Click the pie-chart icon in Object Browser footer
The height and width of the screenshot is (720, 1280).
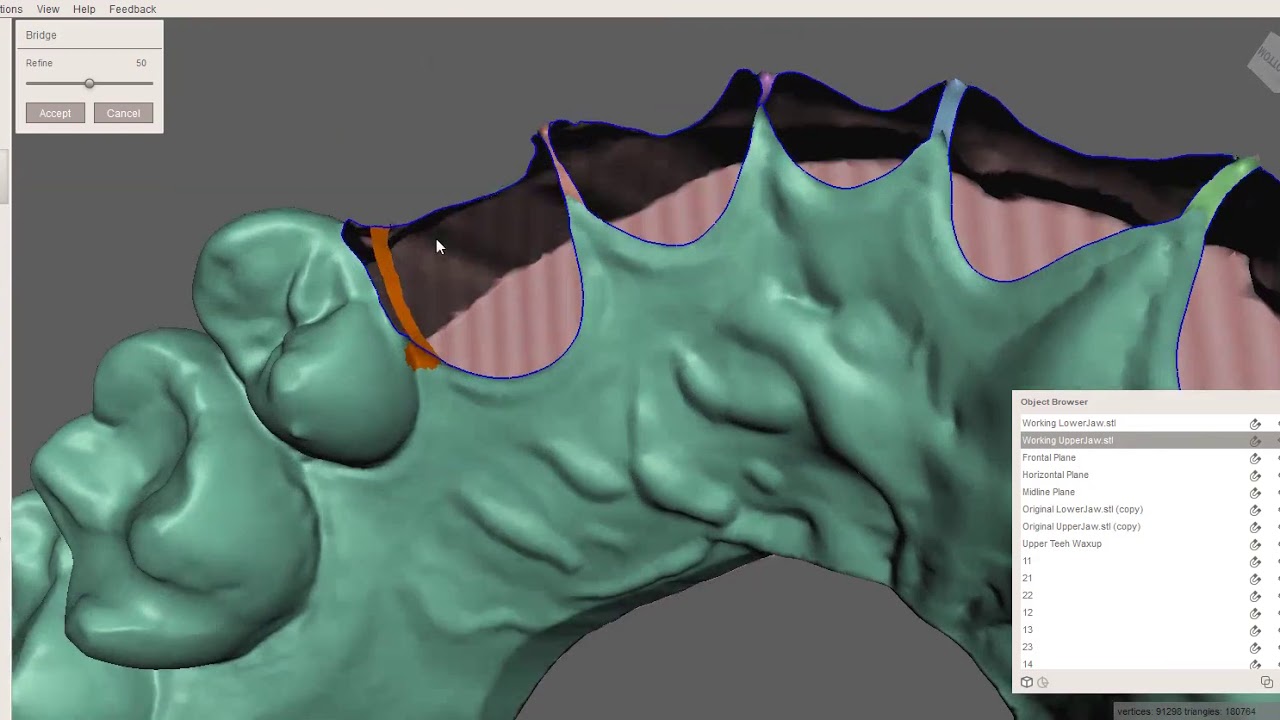pos(1043,682)
